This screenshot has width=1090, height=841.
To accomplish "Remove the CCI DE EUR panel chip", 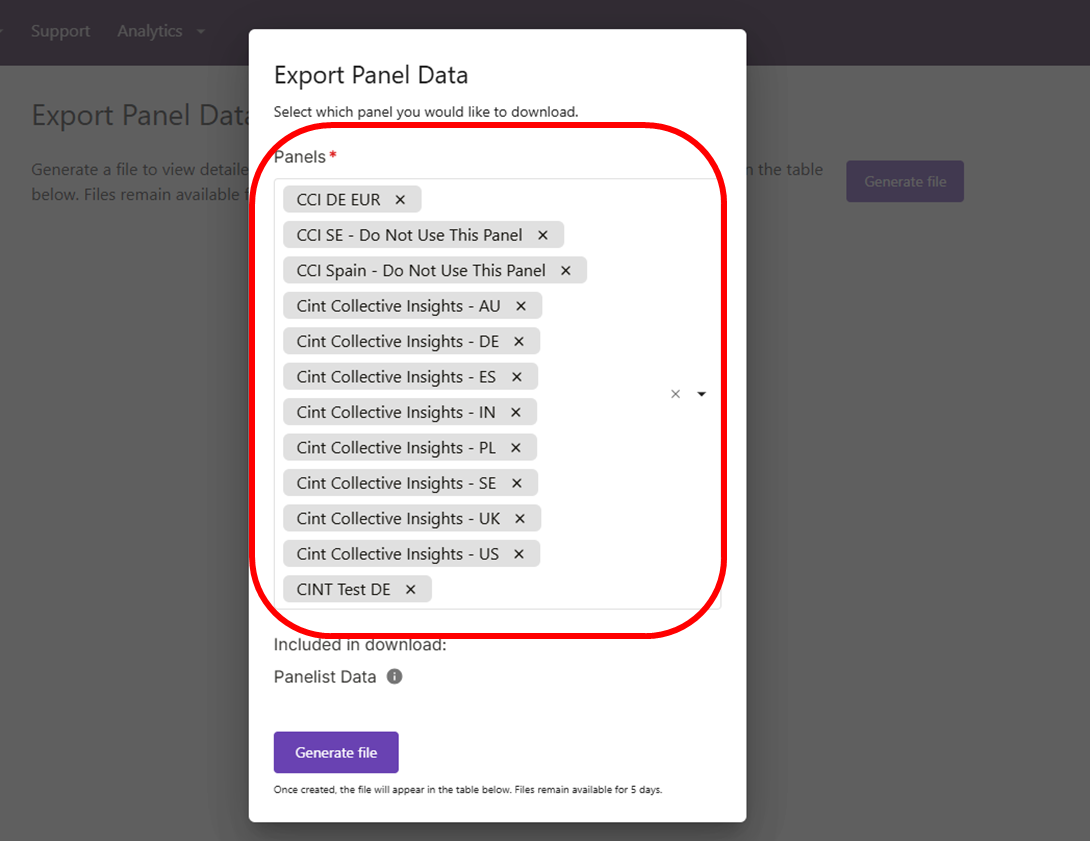I will [x=399, y=199].
